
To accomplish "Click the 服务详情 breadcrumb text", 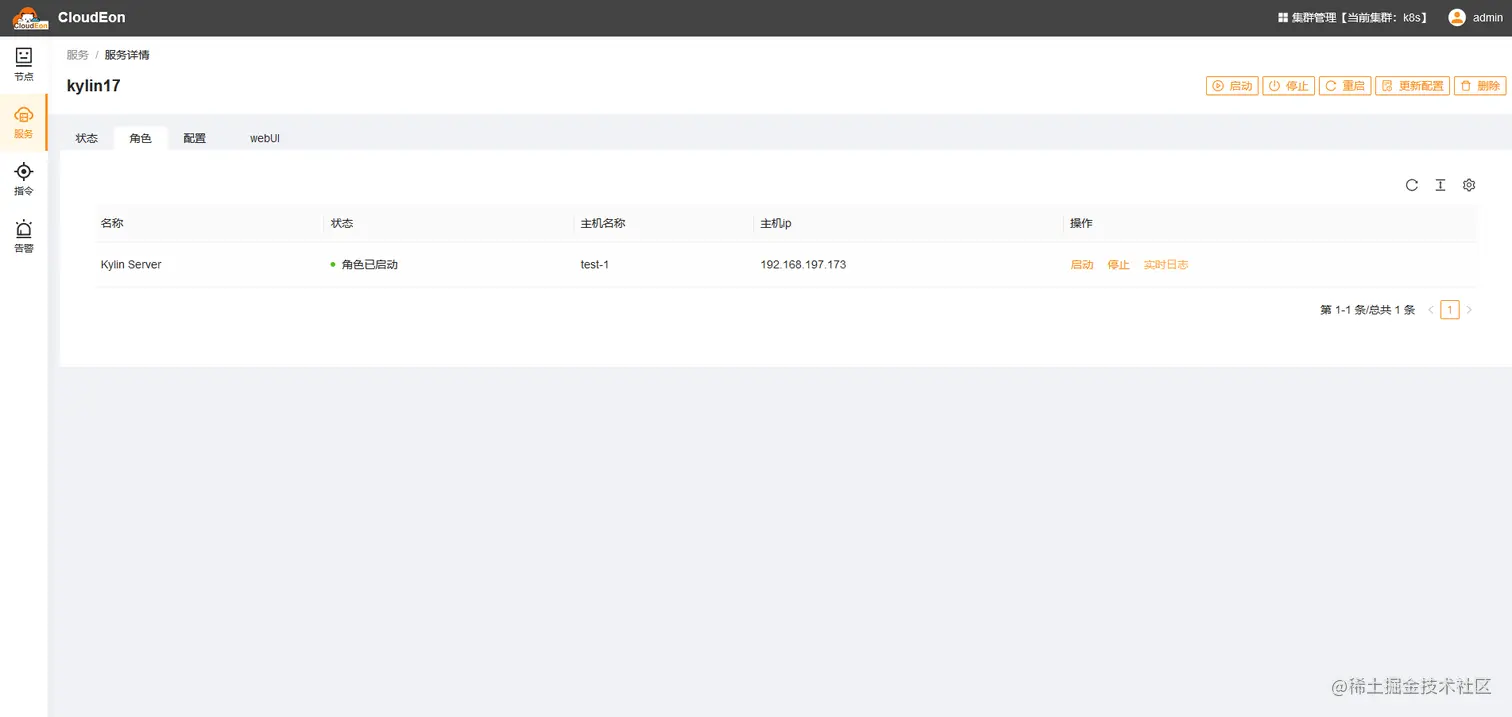I will 127,55.
